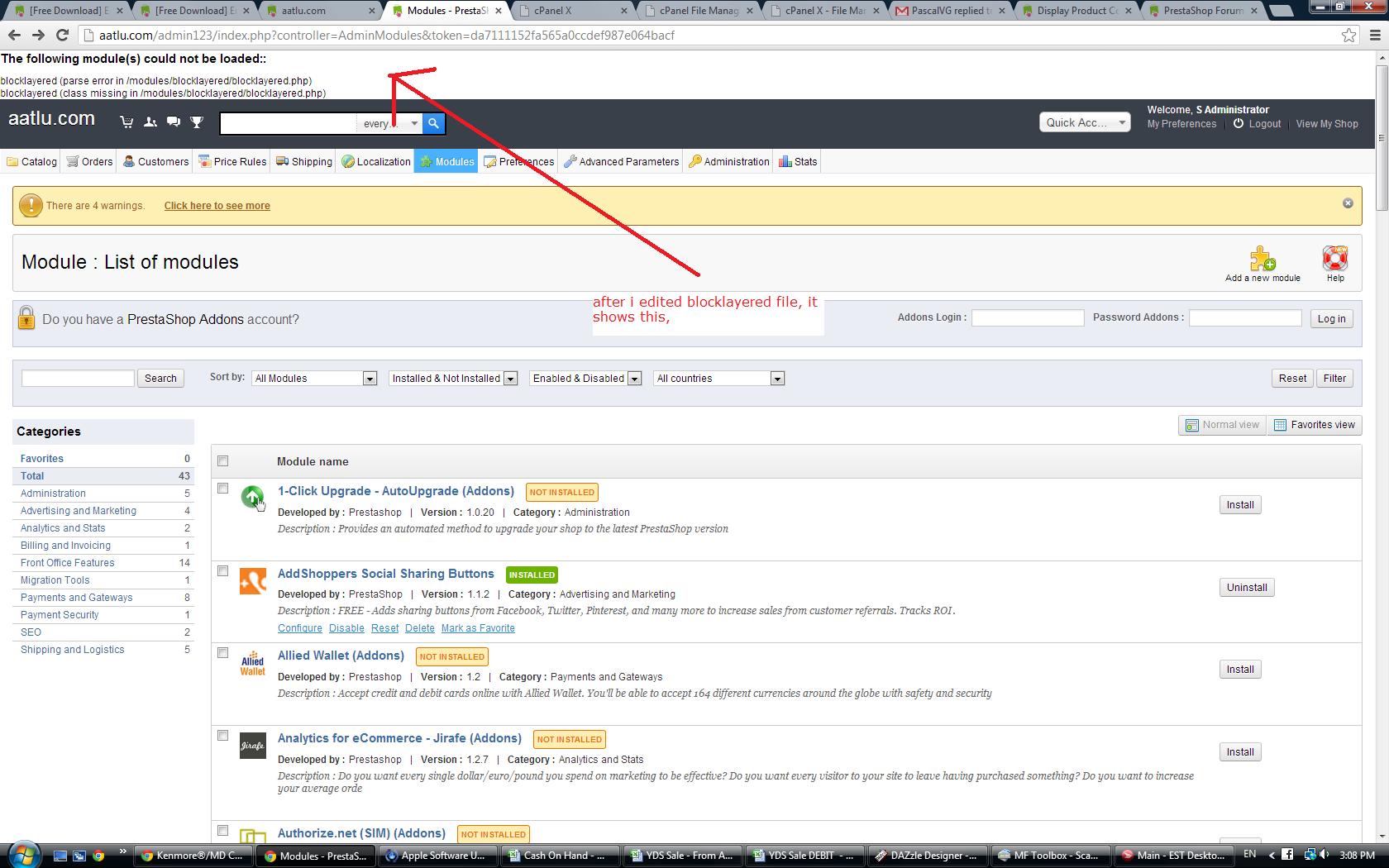This screenshot has width=1389, height=868.
Task: Click the 'Click here to see more' link
Action: pos(217,206)
